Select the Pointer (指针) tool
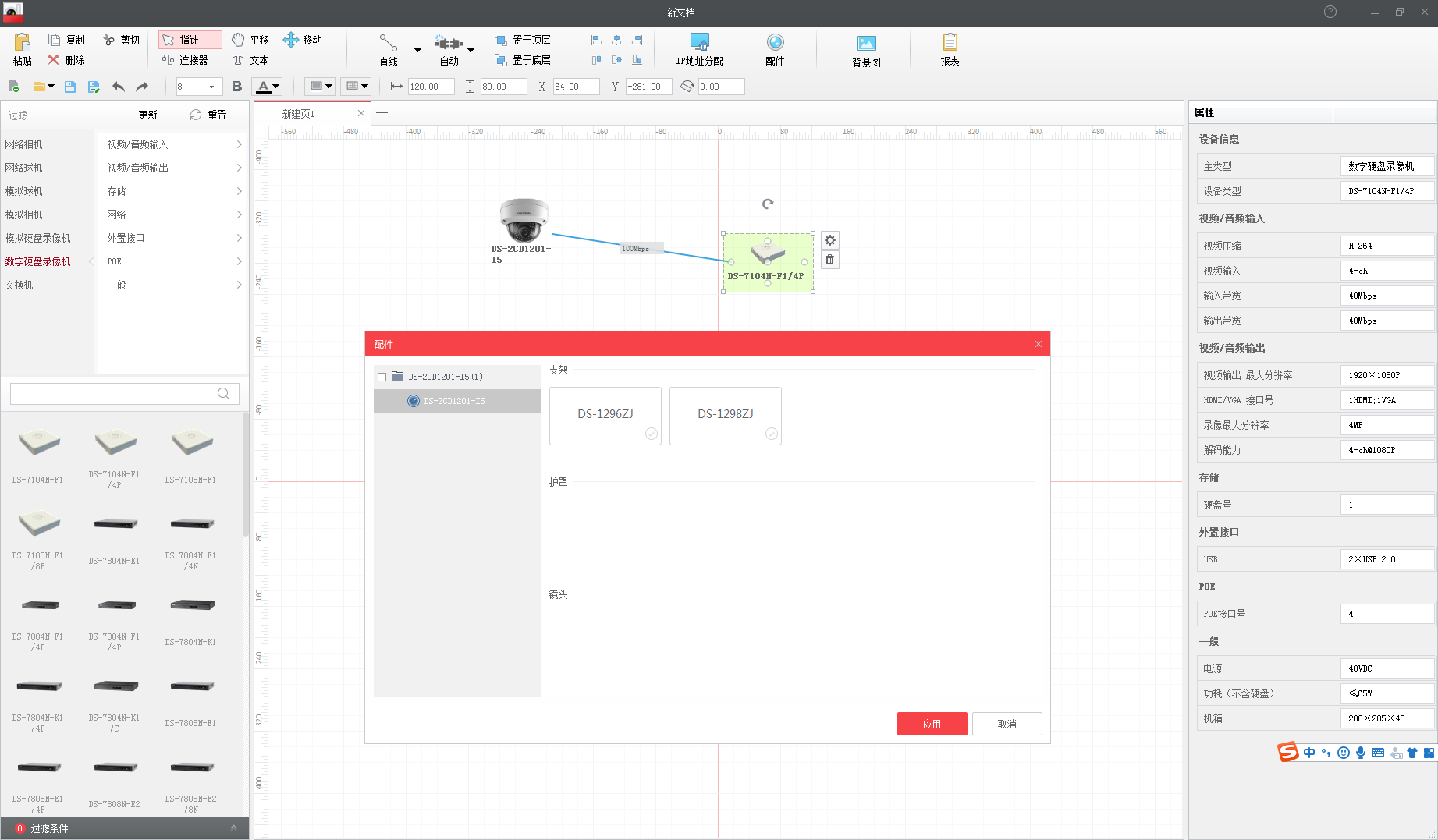Image resolution: width=1438 pixels, height=840 pixels. point(190,40)
